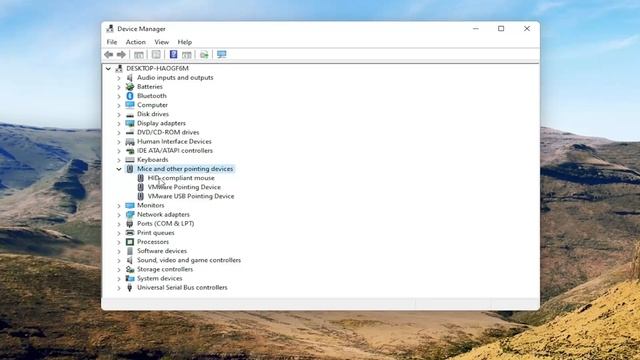This screenshot has height=360, width=640.
Task: Select the DVD/CD-ROM drives row
Action: tap(168, 132)
